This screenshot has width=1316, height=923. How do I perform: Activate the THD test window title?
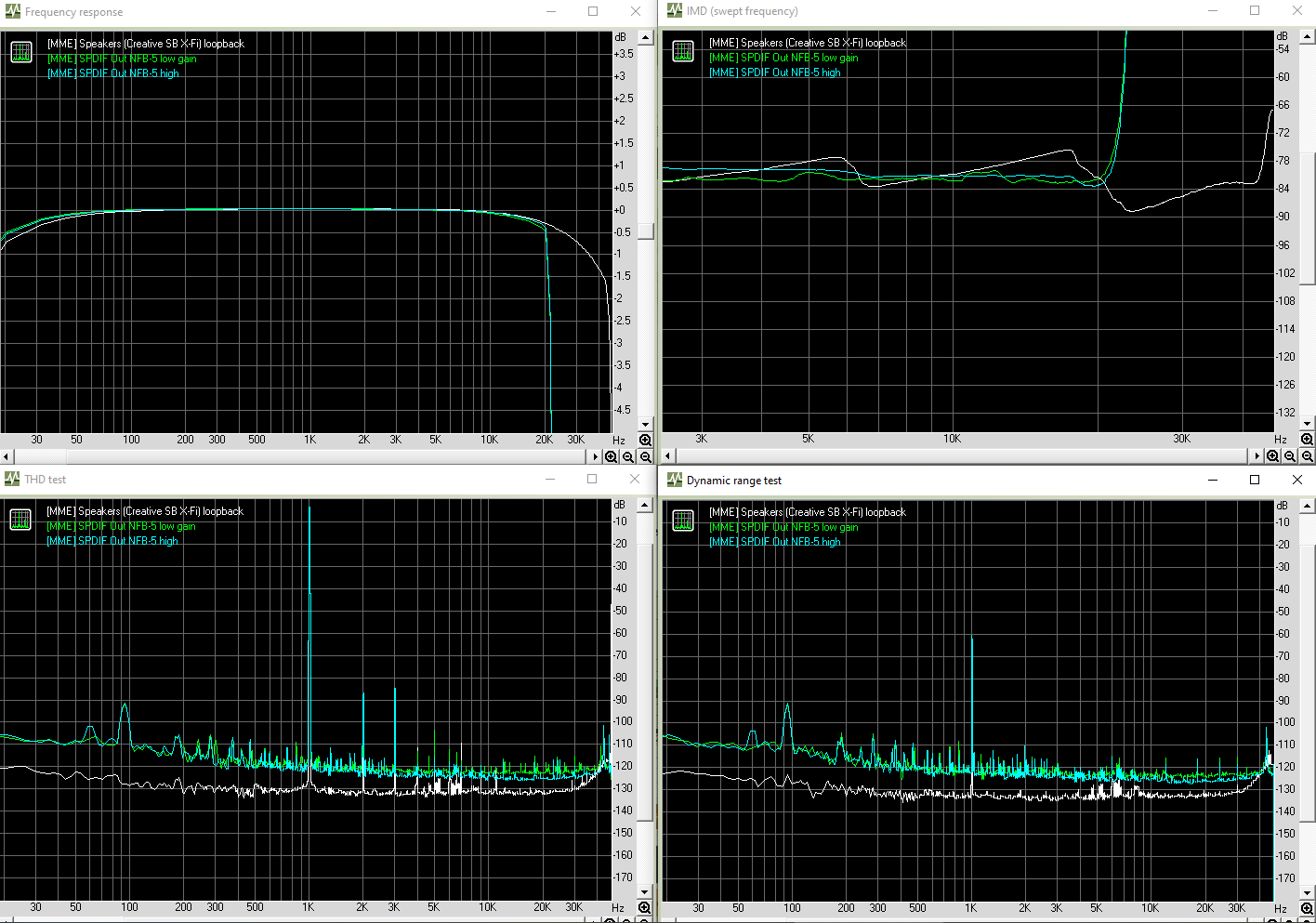[x=45, y=480]
